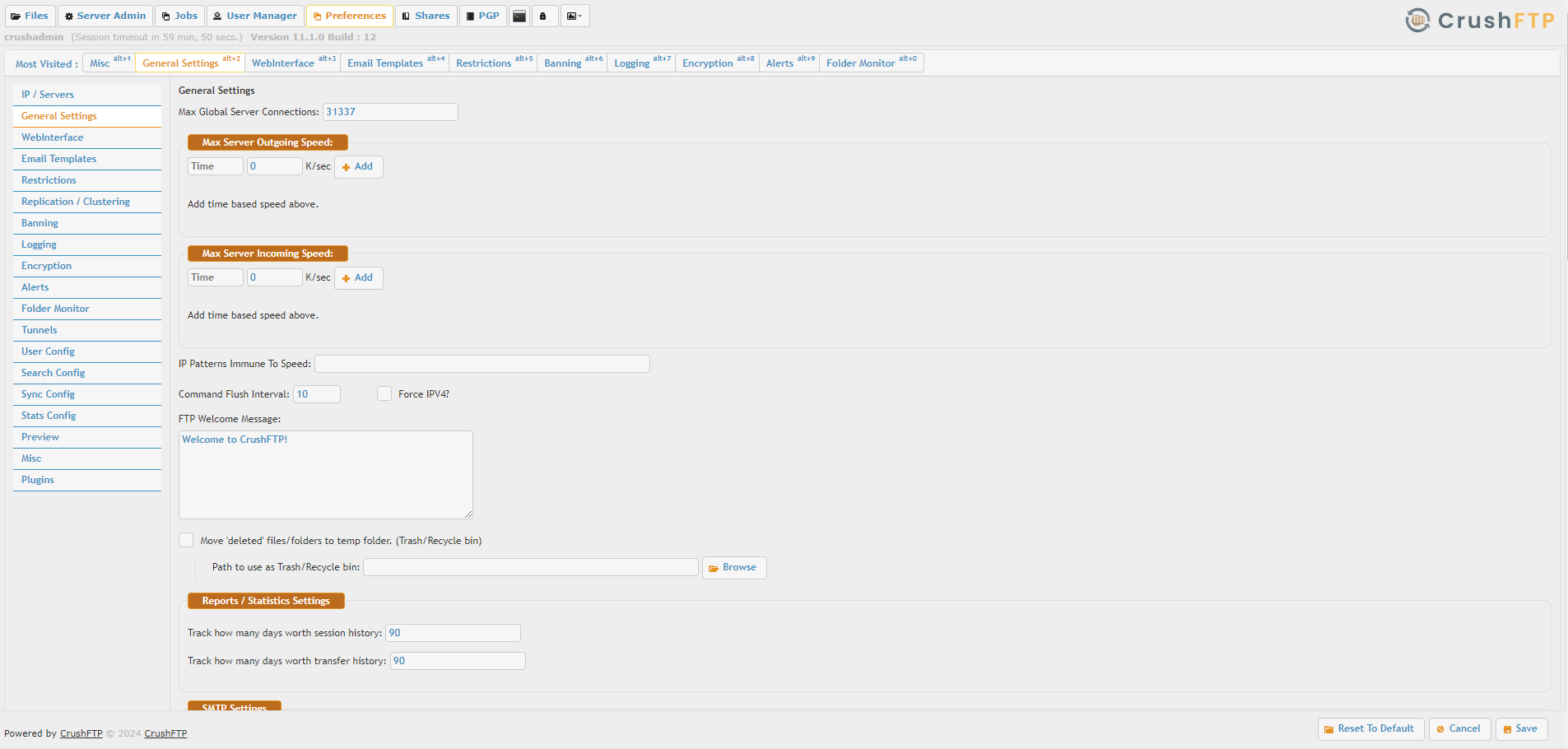Screen dimensions: 1568x749
Task: Open the Shares section
Action: [x=426, y=16]
